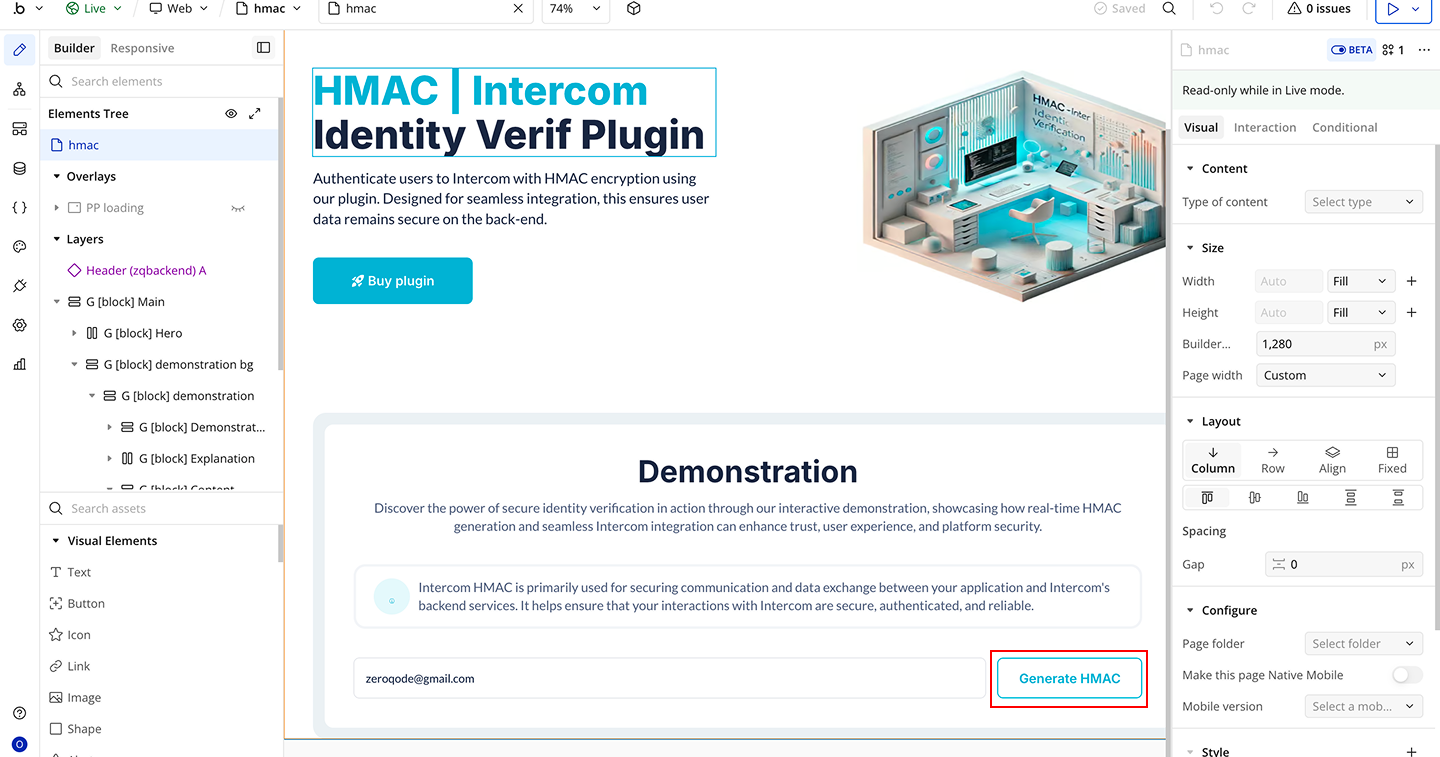
Task: Select Align layout
Action: coord(1332,460)
